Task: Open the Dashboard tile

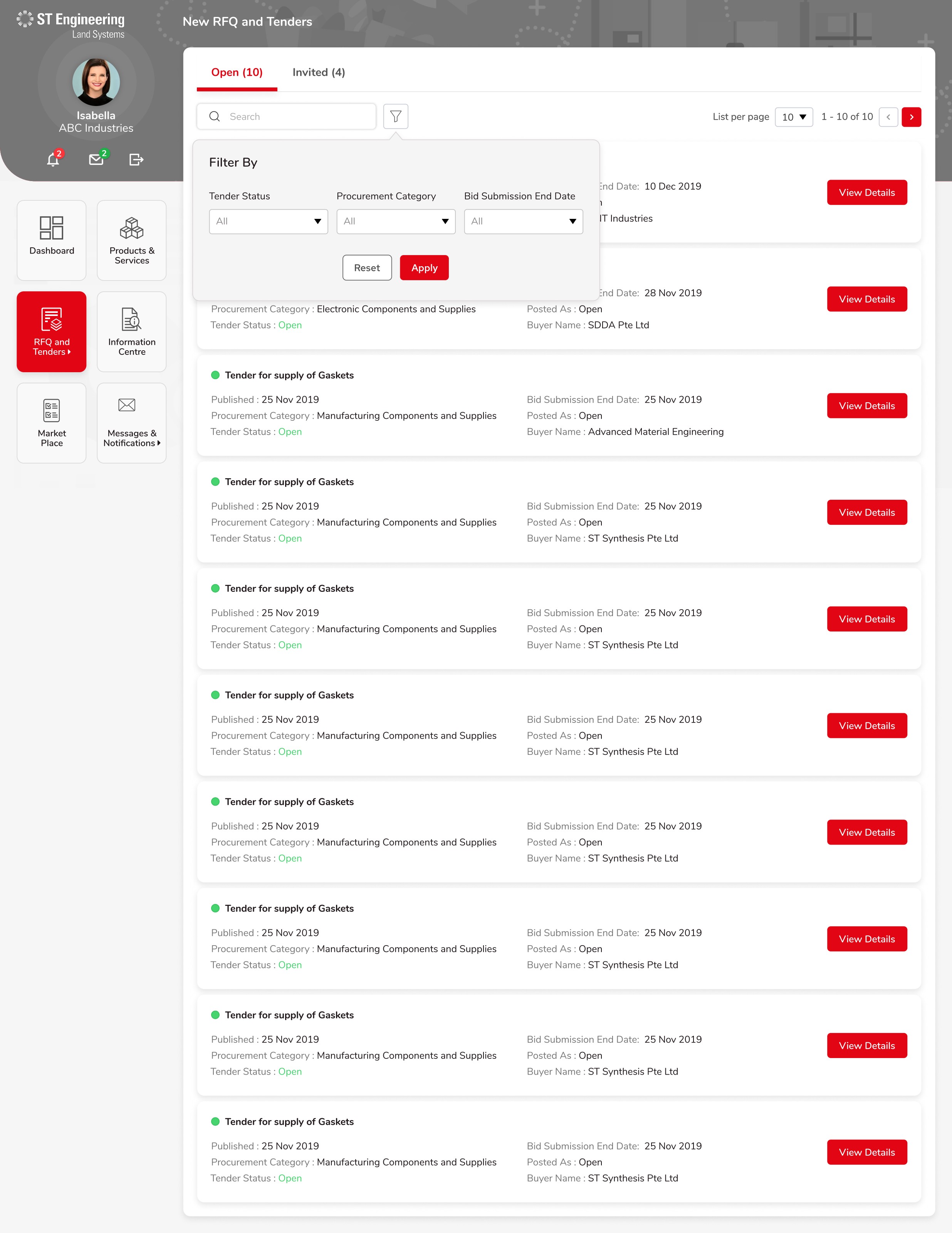Action: pos(51,240)
